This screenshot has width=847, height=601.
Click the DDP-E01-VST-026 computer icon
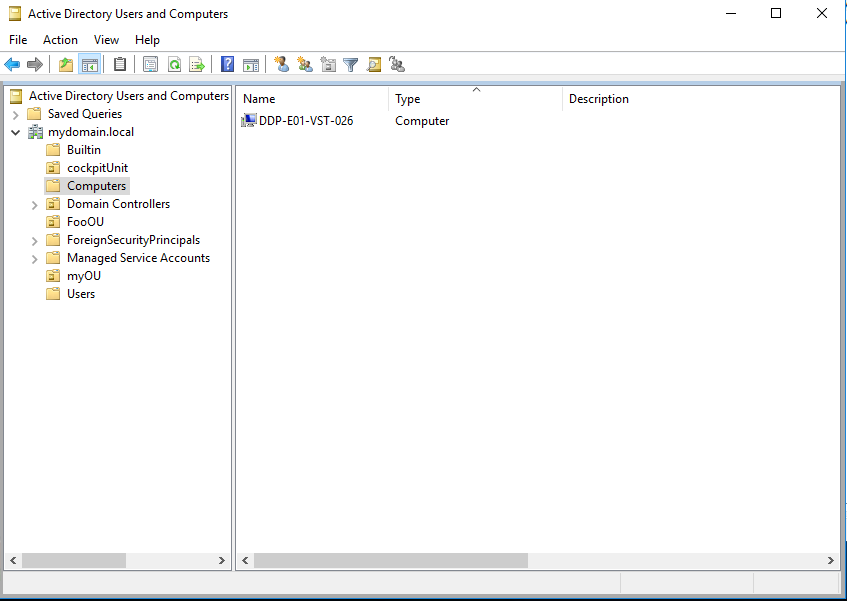tap(249, 120)
